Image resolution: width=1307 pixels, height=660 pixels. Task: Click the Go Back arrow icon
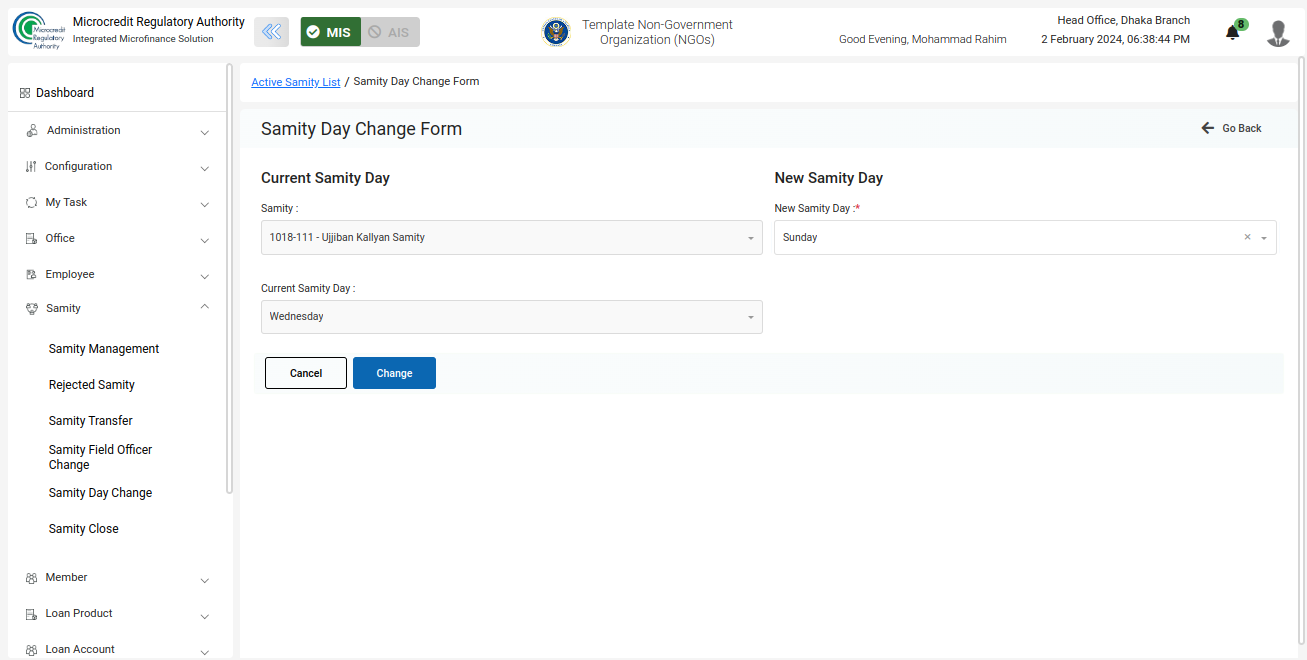tap(1208, 129)
